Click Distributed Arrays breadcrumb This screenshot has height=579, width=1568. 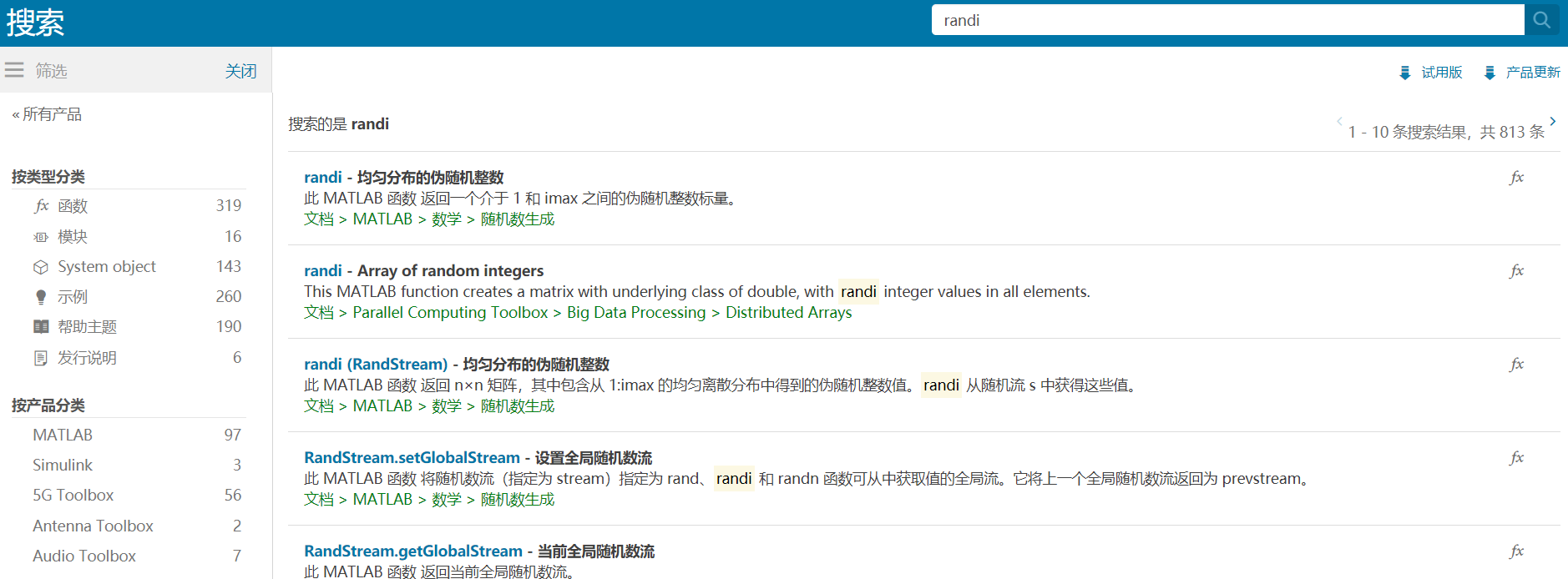coord(788,312)
